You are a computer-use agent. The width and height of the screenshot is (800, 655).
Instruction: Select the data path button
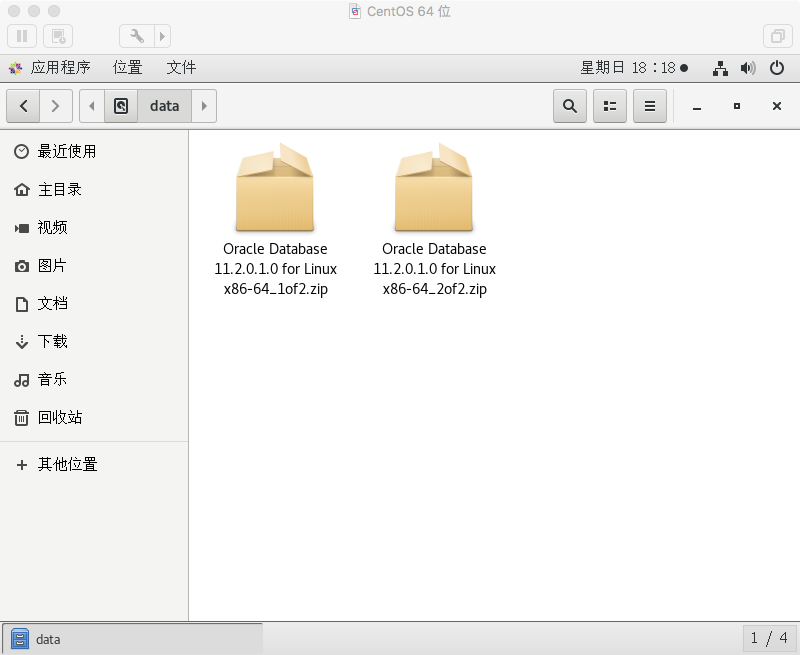(x=164, y=106)
